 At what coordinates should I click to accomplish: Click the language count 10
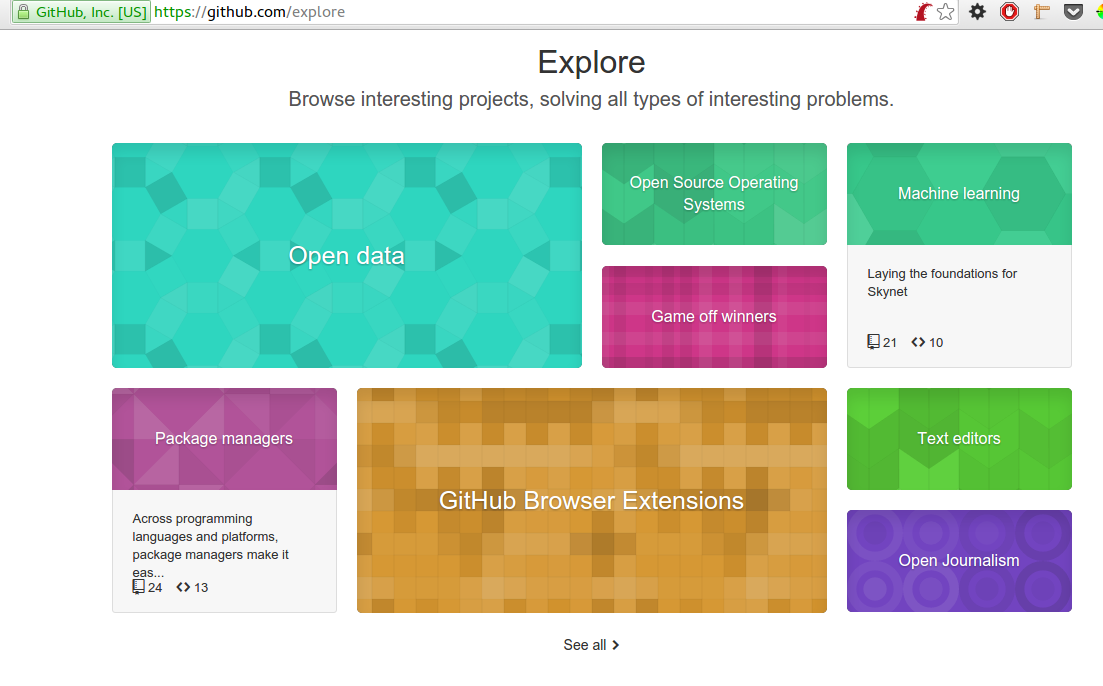coord(936,343)
